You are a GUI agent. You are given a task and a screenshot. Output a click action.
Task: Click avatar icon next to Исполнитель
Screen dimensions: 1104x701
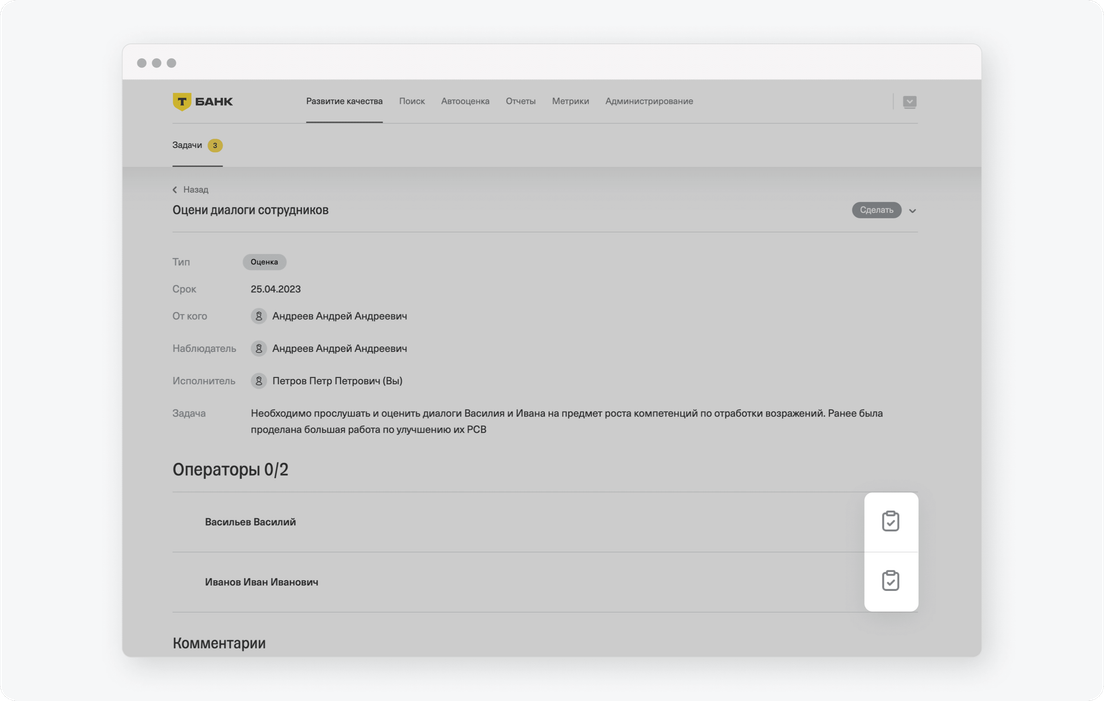(x=258, y=381)
